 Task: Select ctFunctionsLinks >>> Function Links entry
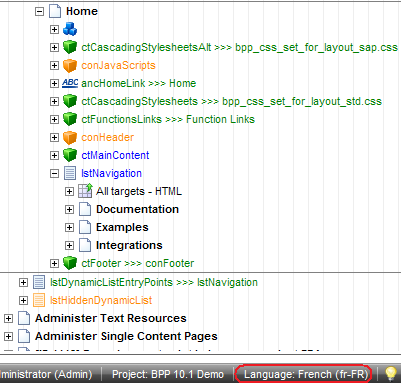168,119
